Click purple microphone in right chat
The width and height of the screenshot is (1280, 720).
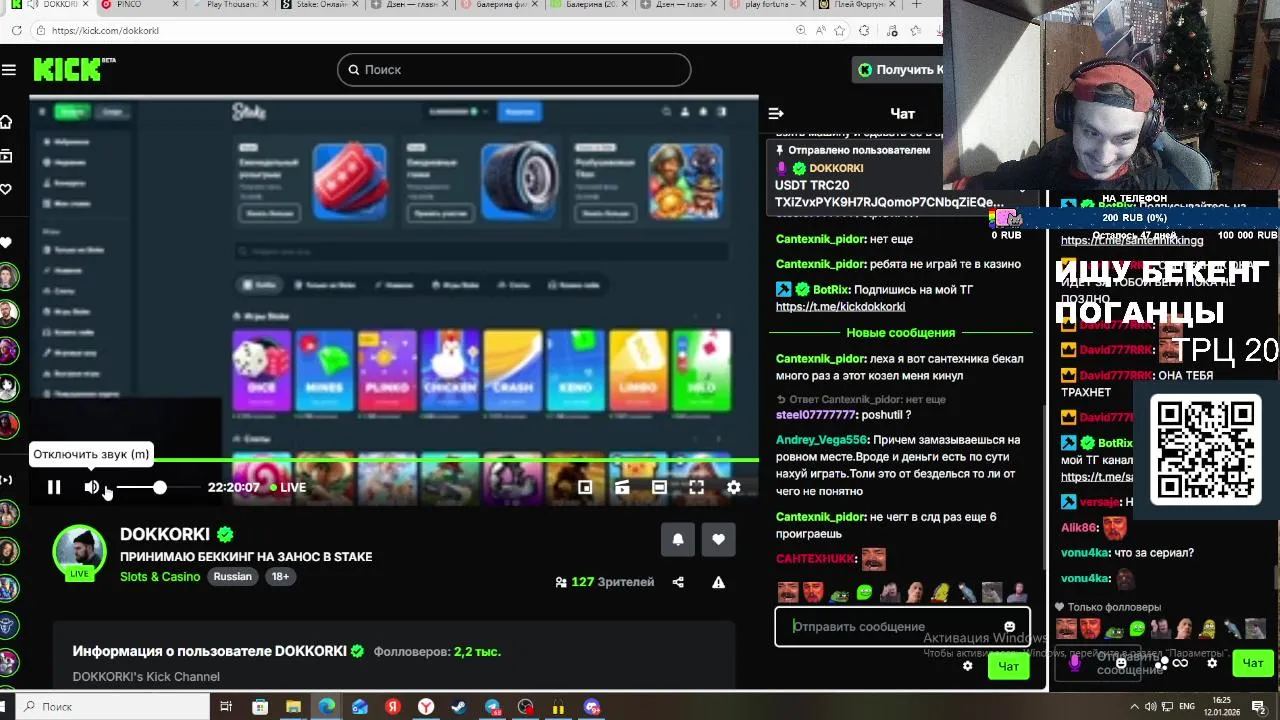tap(1074, 662)
